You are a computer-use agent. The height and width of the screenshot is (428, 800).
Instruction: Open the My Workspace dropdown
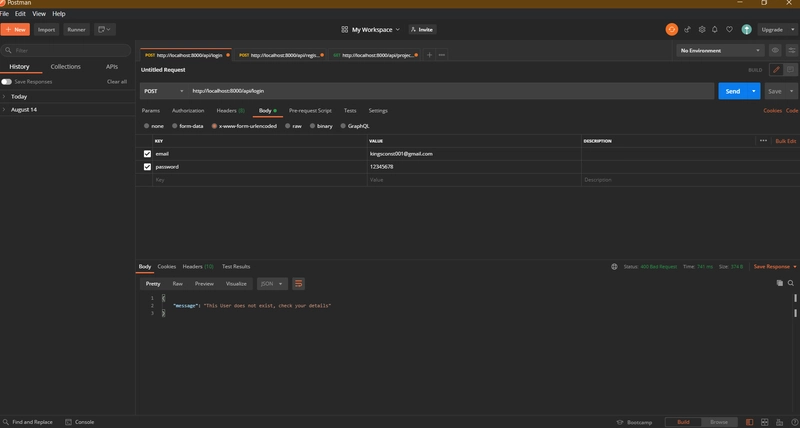pyautogui.click(x=371, y=30)
